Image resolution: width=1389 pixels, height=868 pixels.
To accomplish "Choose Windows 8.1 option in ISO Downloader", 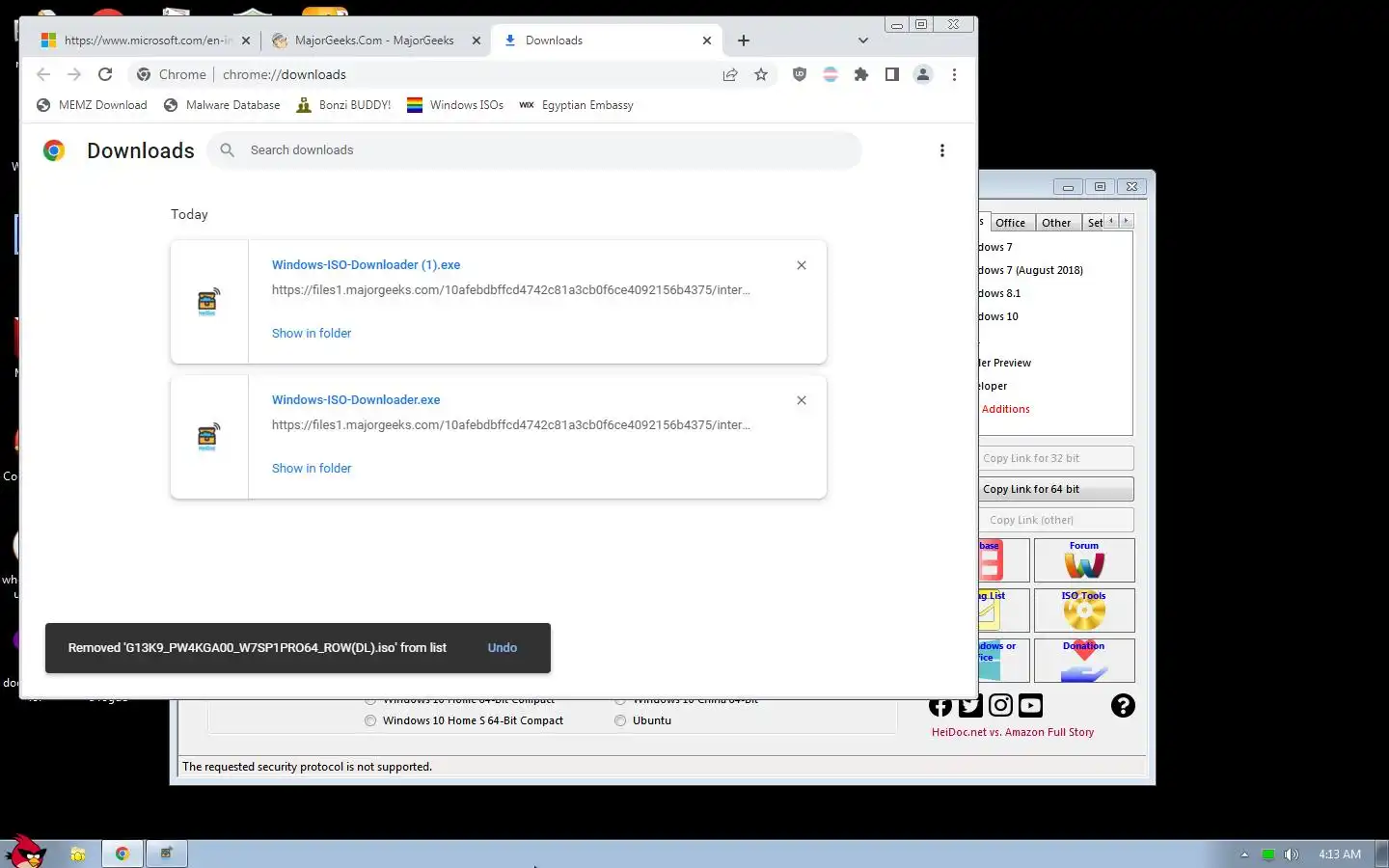I will click(999, 294).
